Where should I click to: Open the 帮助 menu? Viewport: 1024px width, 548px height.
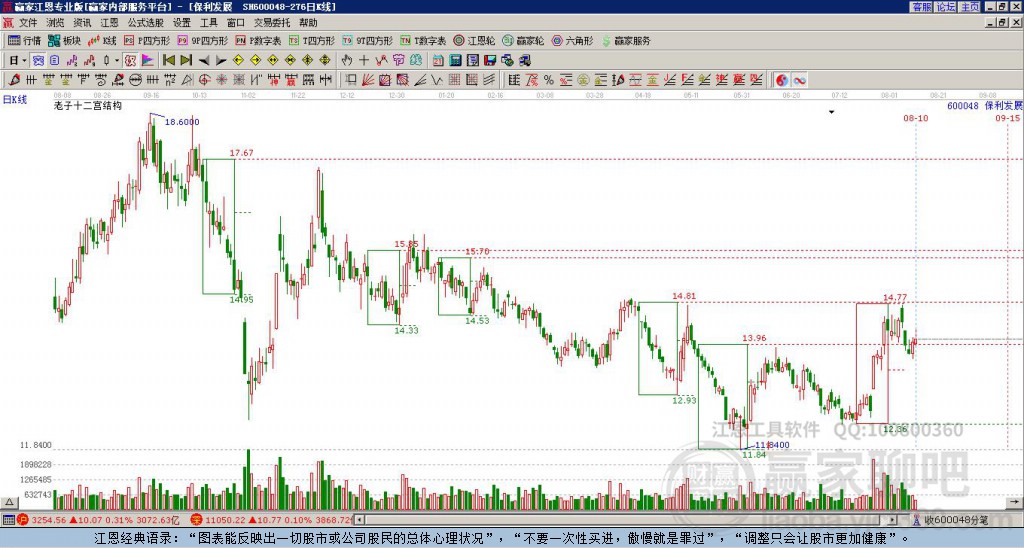tap(308, 23)
